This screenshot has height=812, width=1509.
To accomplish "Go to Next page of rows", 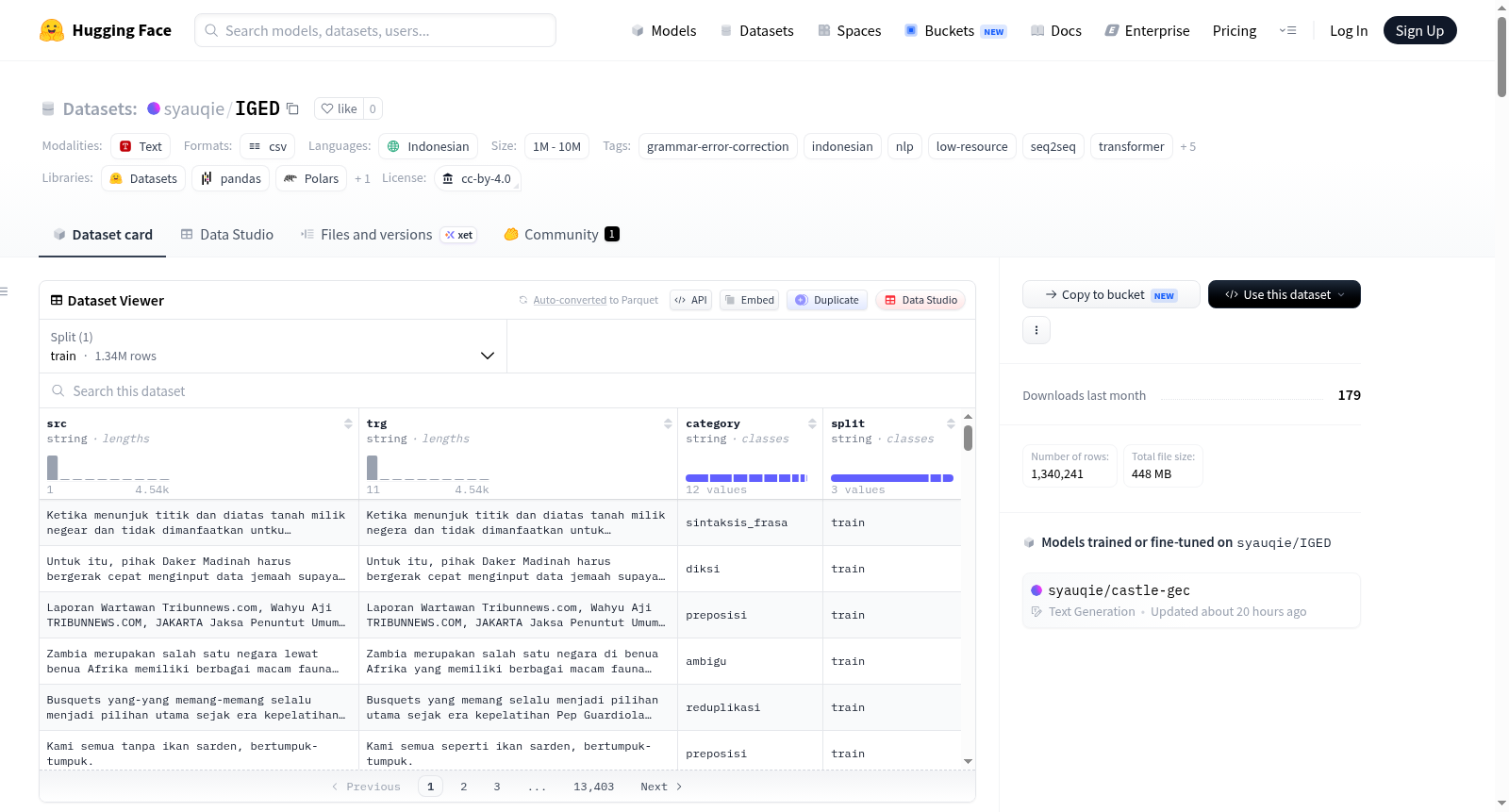I will [x=661, y=787].
